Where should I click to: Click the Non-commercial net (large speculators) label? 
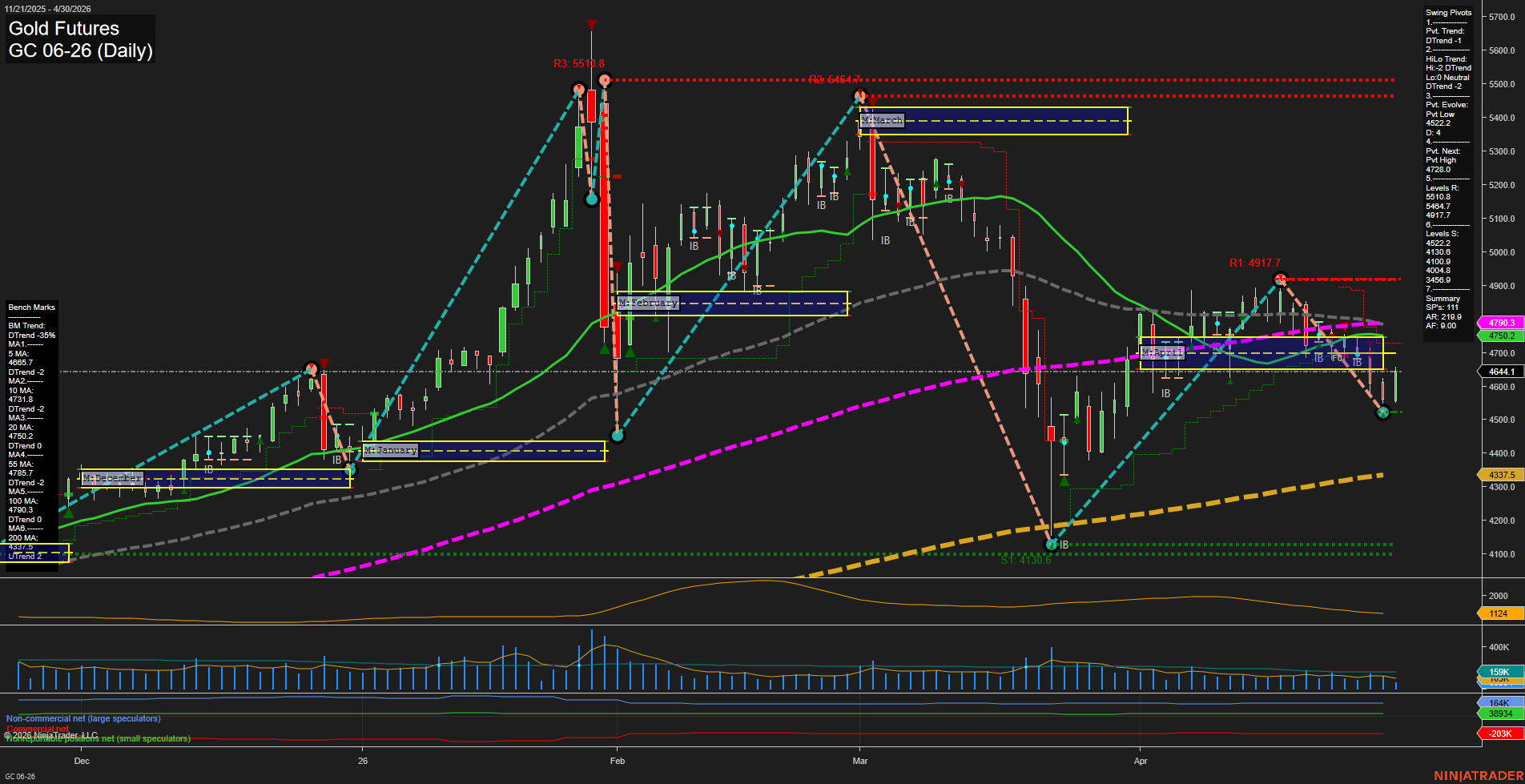(82, 718)
